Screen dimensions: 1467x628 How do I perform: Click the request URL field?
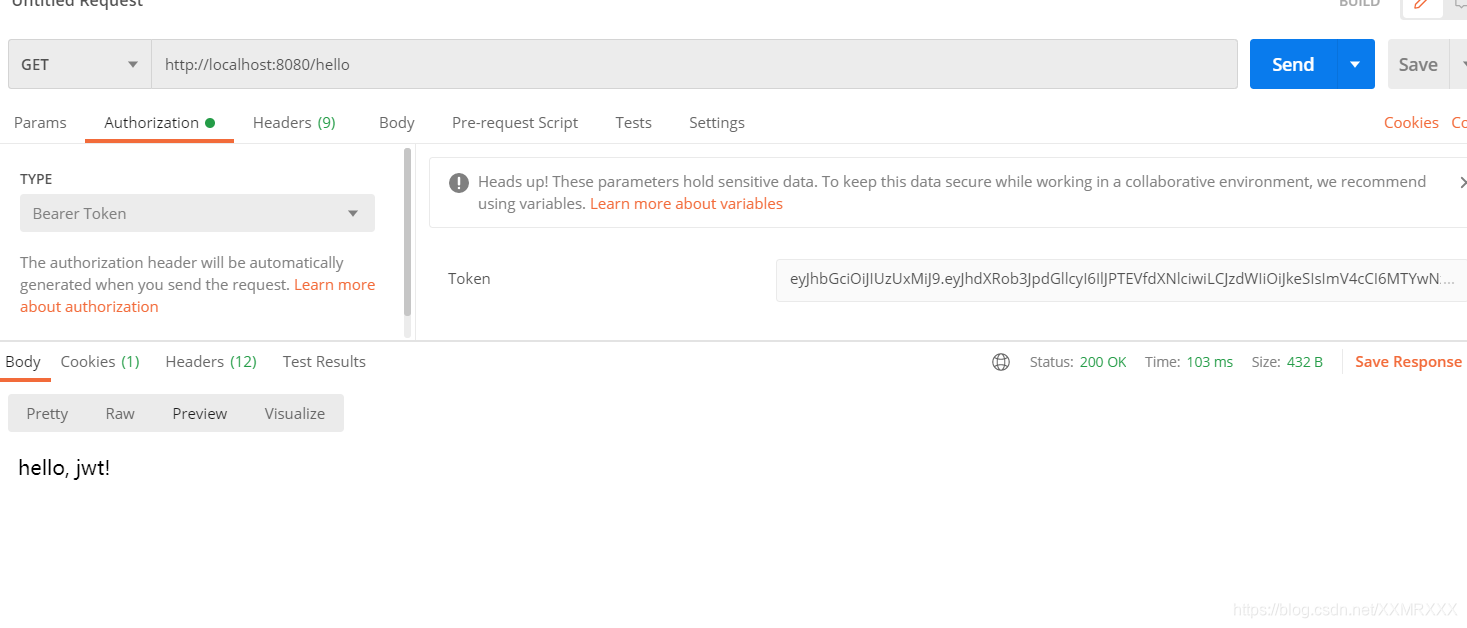(694, 64)
